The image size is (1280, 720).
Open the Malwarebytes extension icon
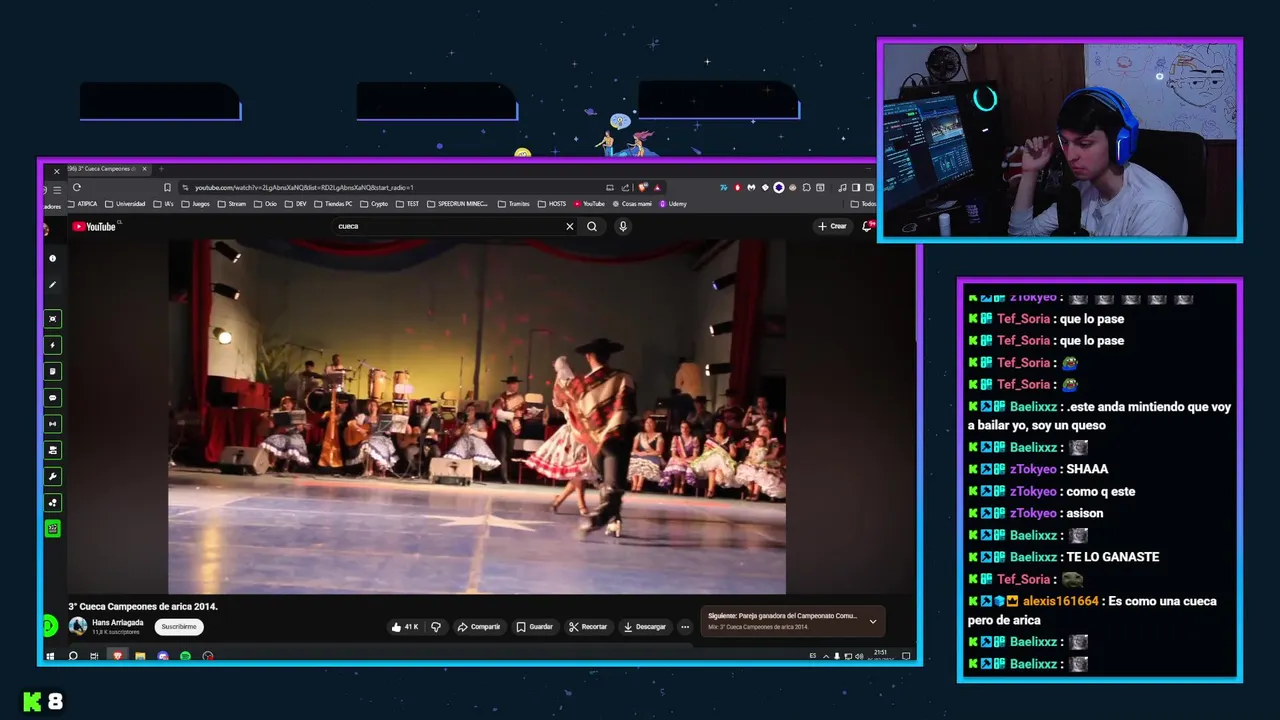(x=751, y=187)
